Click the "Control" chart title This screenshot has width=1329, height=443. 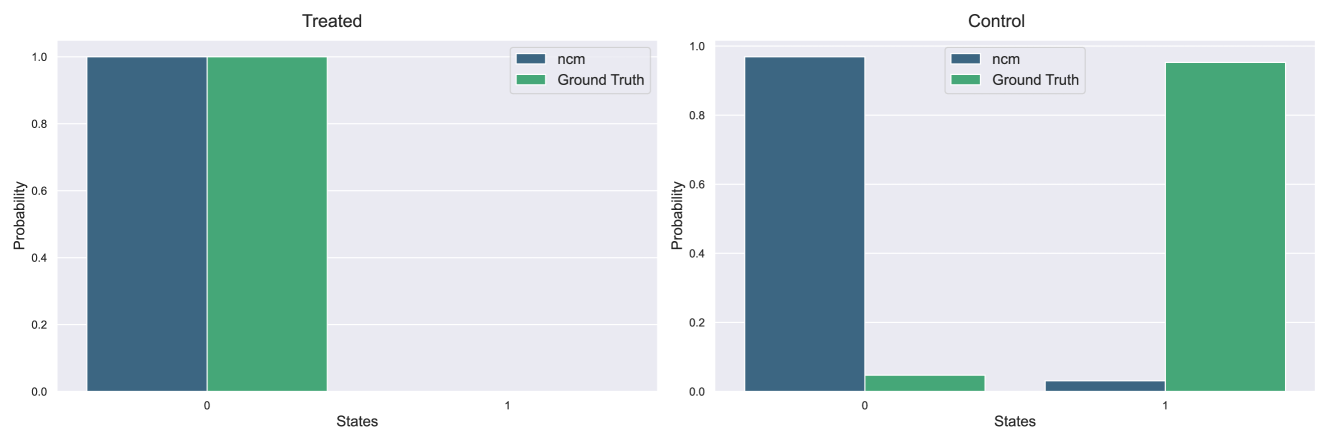coord(996,21)
